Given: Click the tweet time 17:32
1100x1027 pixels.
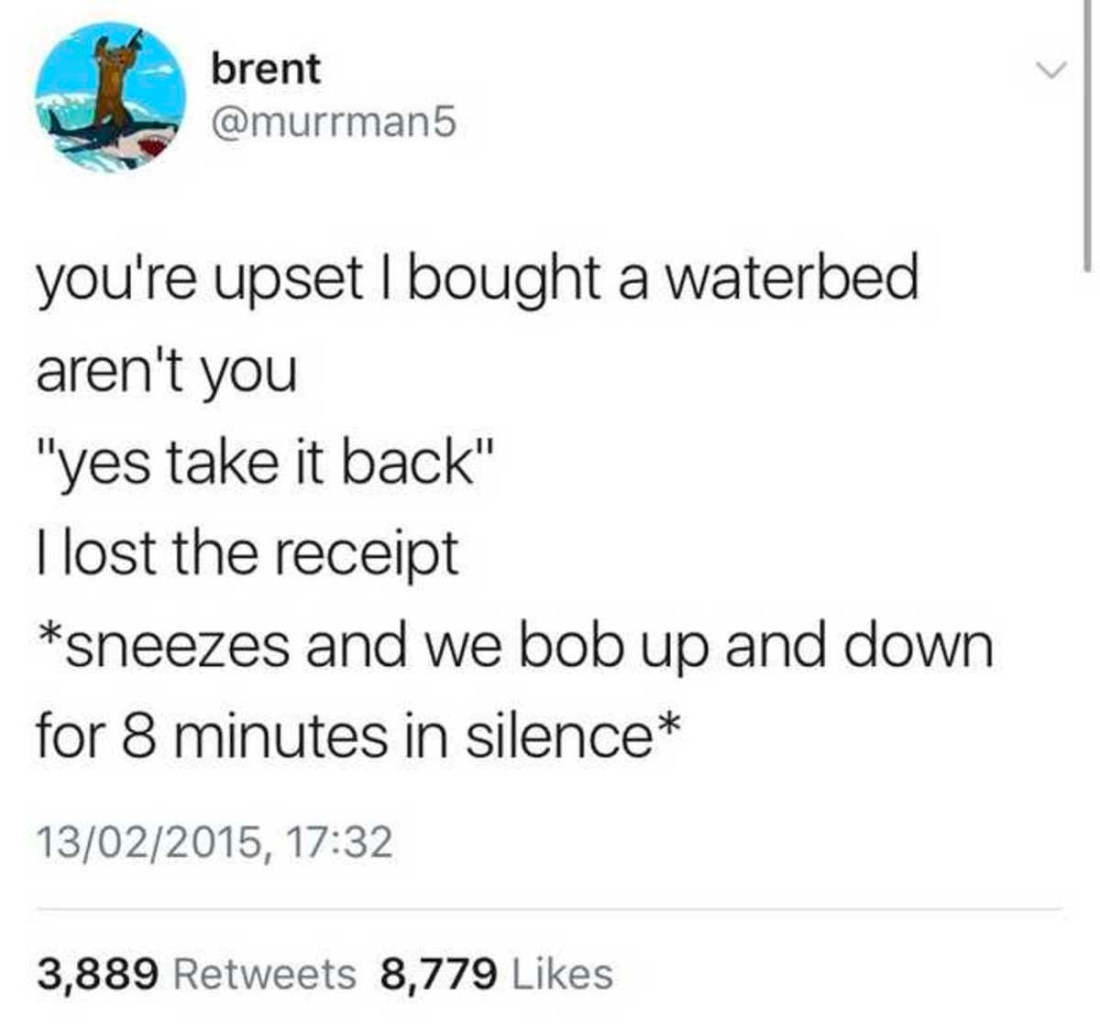Looking at the screenshot, I should [340, 841].
